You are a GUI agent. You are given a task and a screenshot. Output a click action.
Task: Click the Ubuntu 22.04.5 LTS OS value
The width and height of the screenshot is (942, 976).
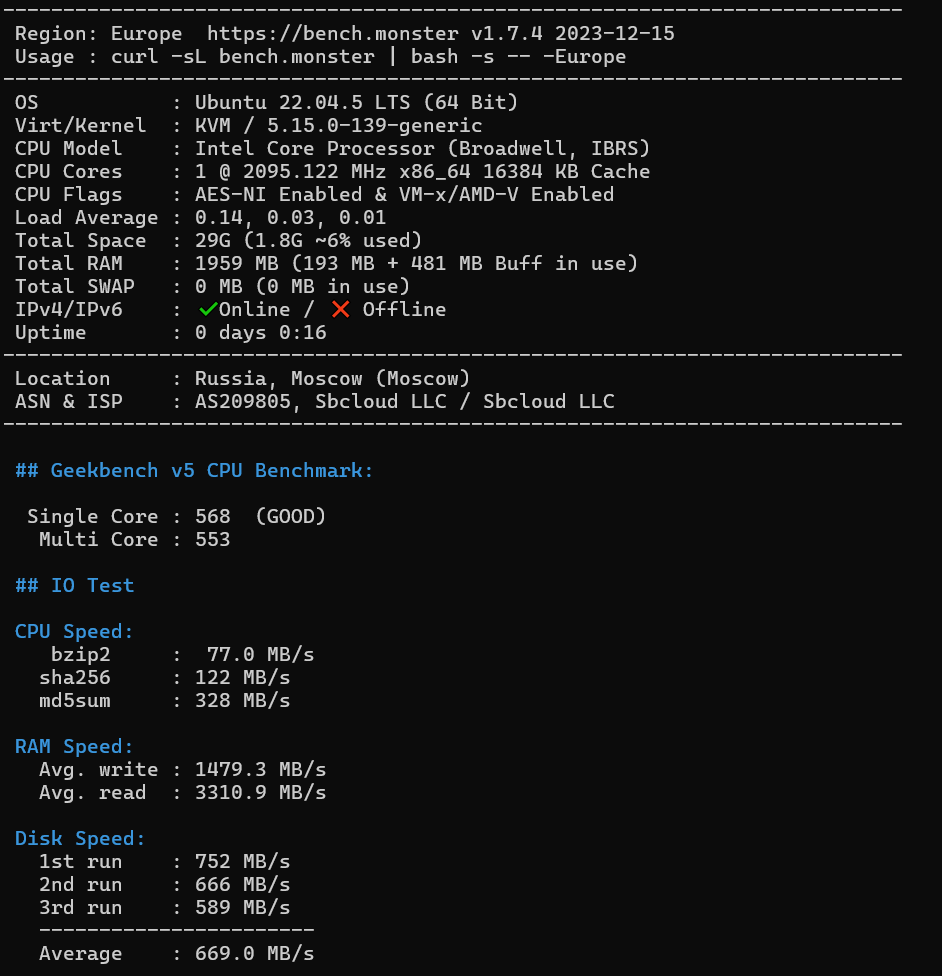tap(356, 102)
